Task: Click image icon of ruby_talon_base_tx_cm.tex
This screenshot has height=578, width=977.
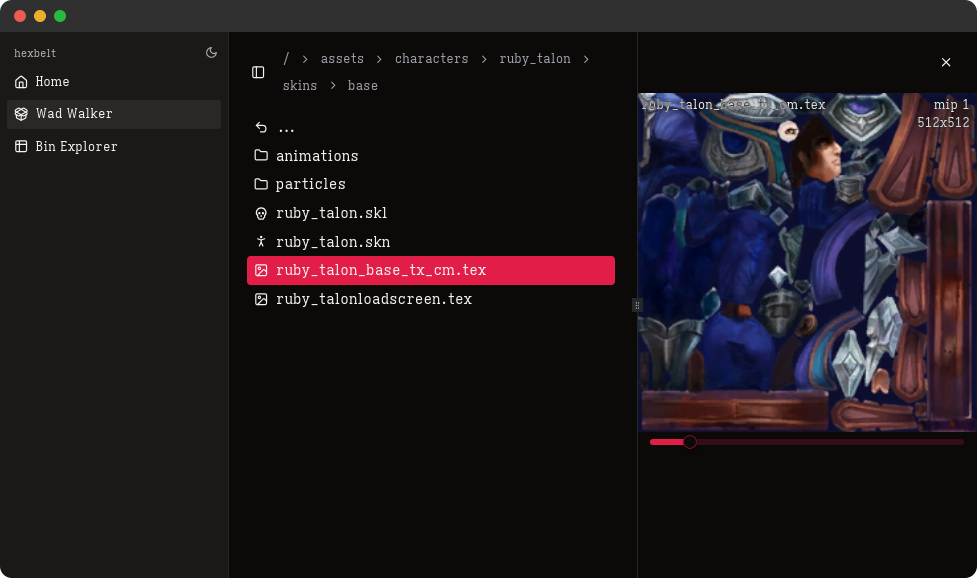Action: tap(261, 270)
